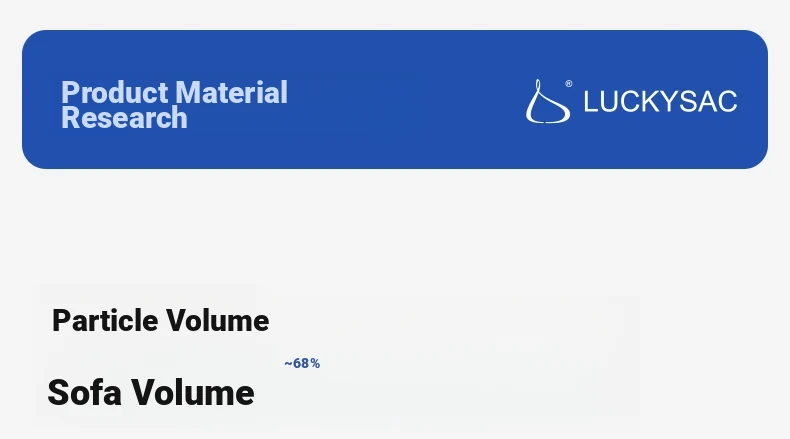Select the Particle Volume label

[160, 321]
